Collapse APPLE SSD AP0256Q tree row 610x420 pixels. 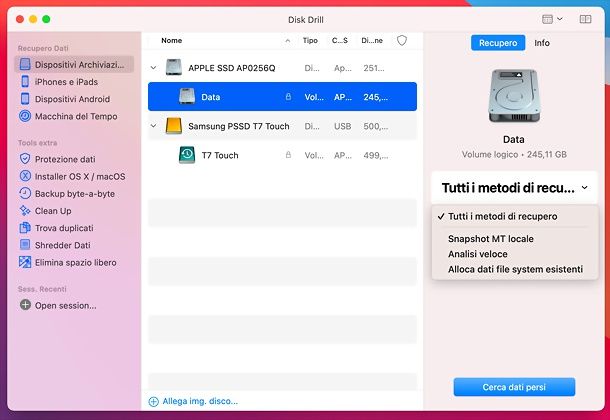(x=153, y=68)
